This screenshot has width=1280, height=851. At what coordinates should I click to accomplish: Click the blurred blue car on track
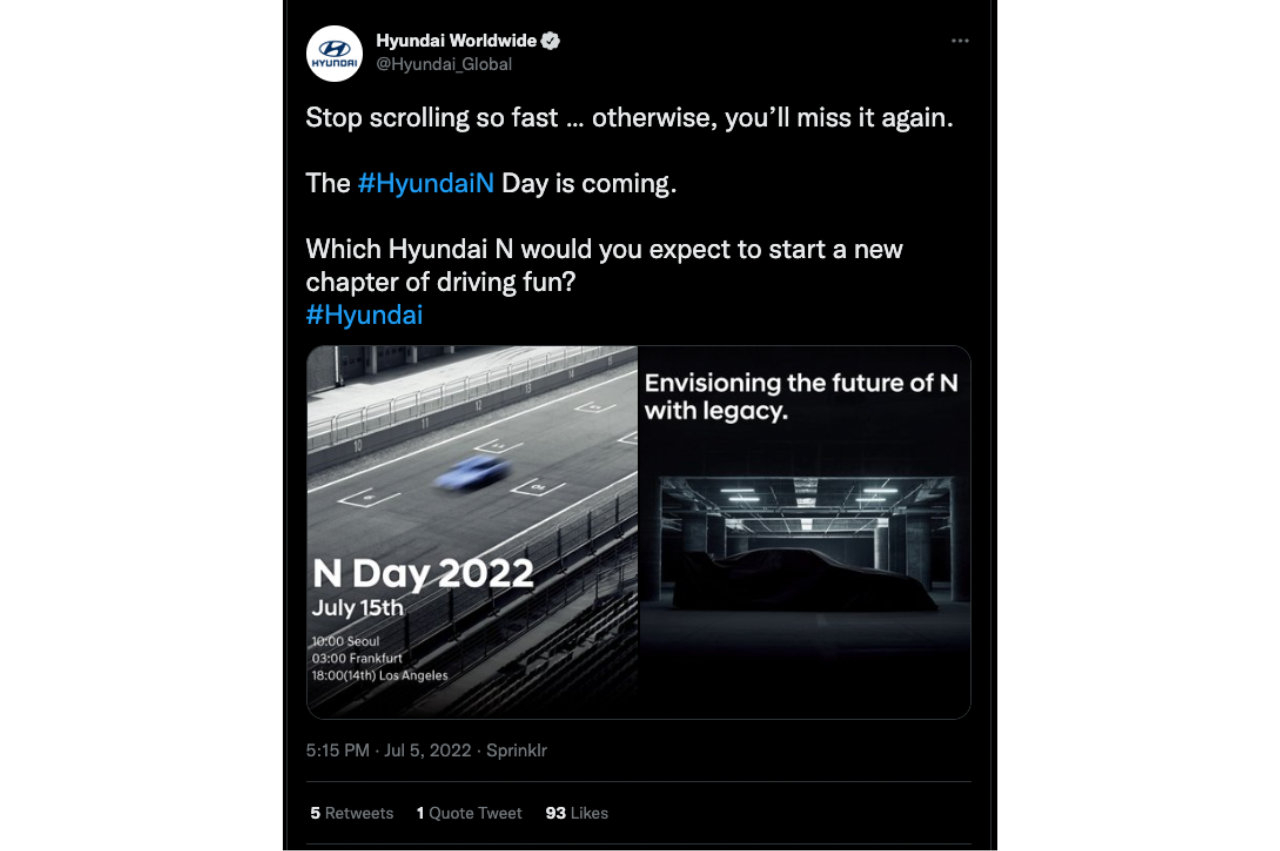(x=472, y=471)
